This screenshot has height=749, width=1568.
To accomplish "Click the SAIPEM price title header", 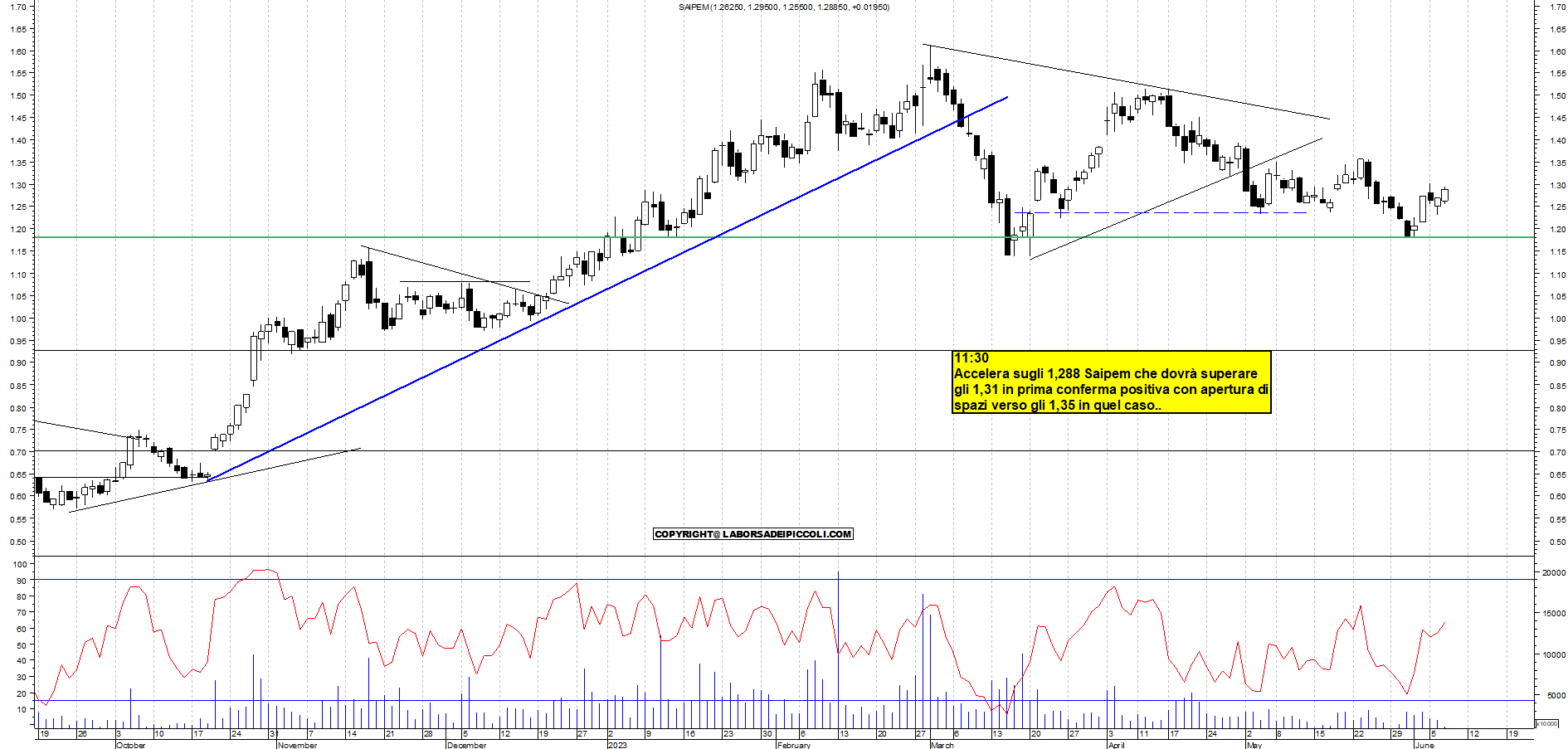I will pos(783,7).
